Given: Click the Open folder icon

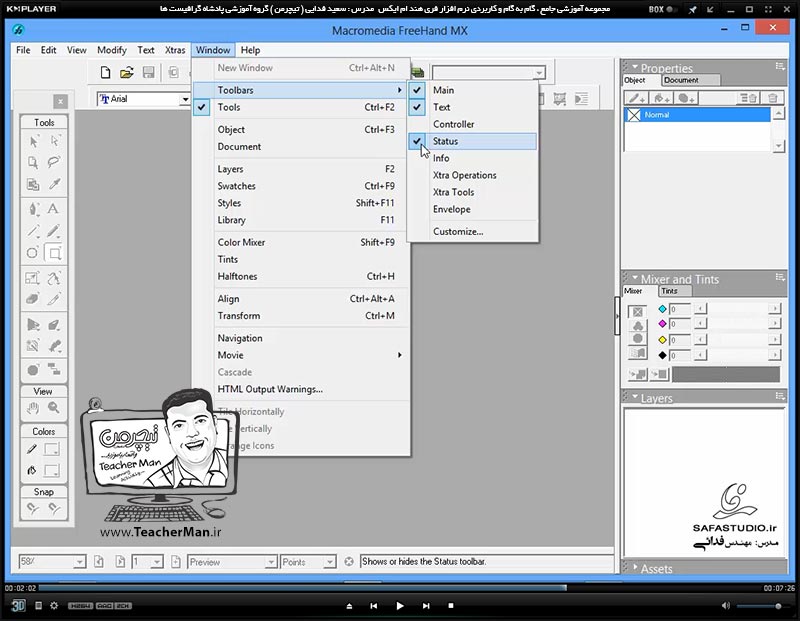Looking at the screenshot, I should [x=127, y=72].
